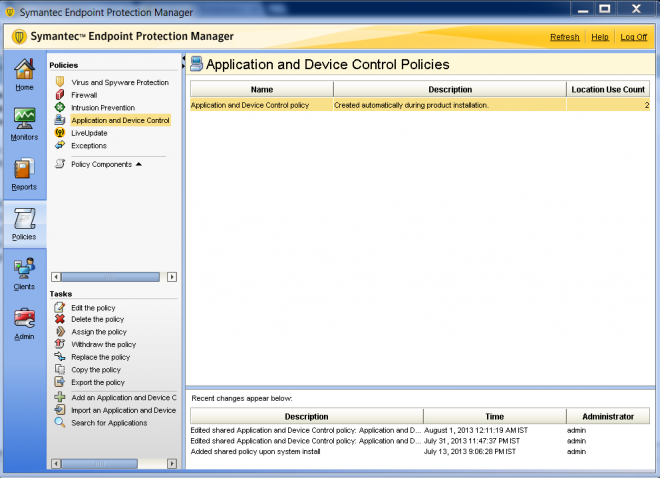The image size is (660, 478).
Task: Click the Virus and Spyware Protection shield icon
Action: [x=60, y=82]
